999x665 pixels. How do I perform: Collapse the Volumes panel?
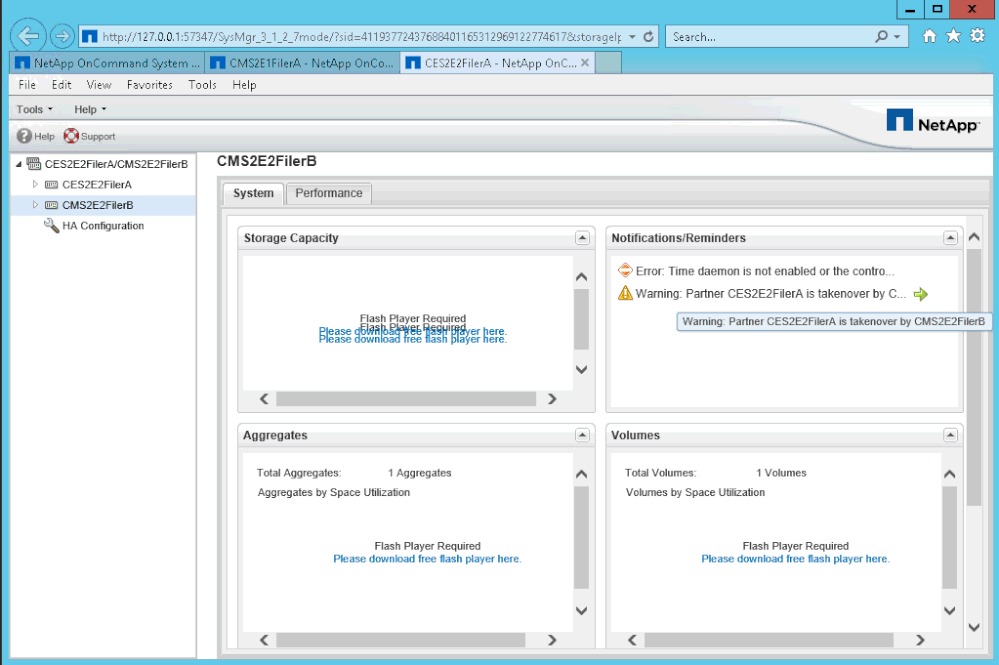(951, 435)
